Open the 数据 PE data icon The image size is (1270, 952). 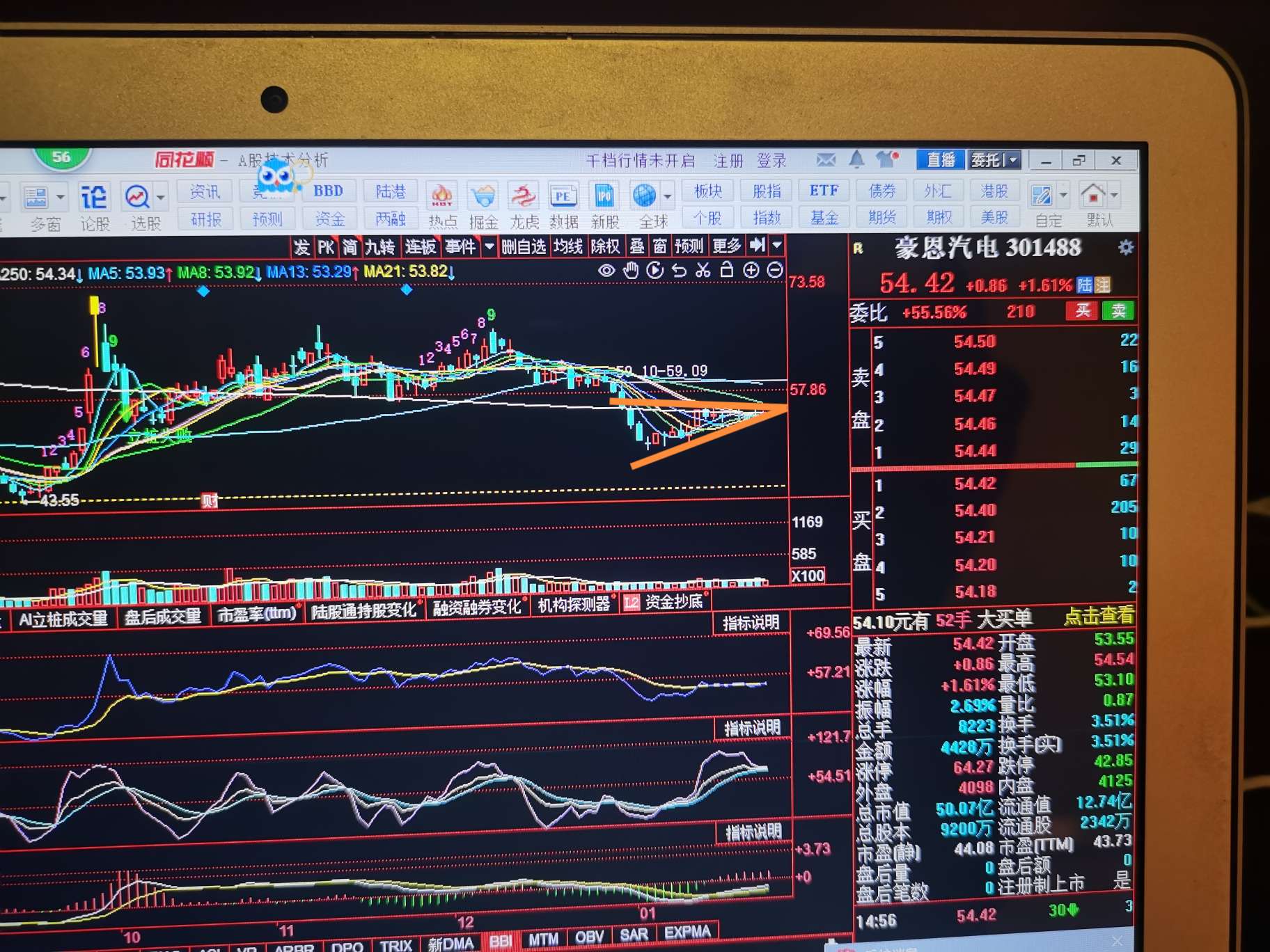click(563, 196)
